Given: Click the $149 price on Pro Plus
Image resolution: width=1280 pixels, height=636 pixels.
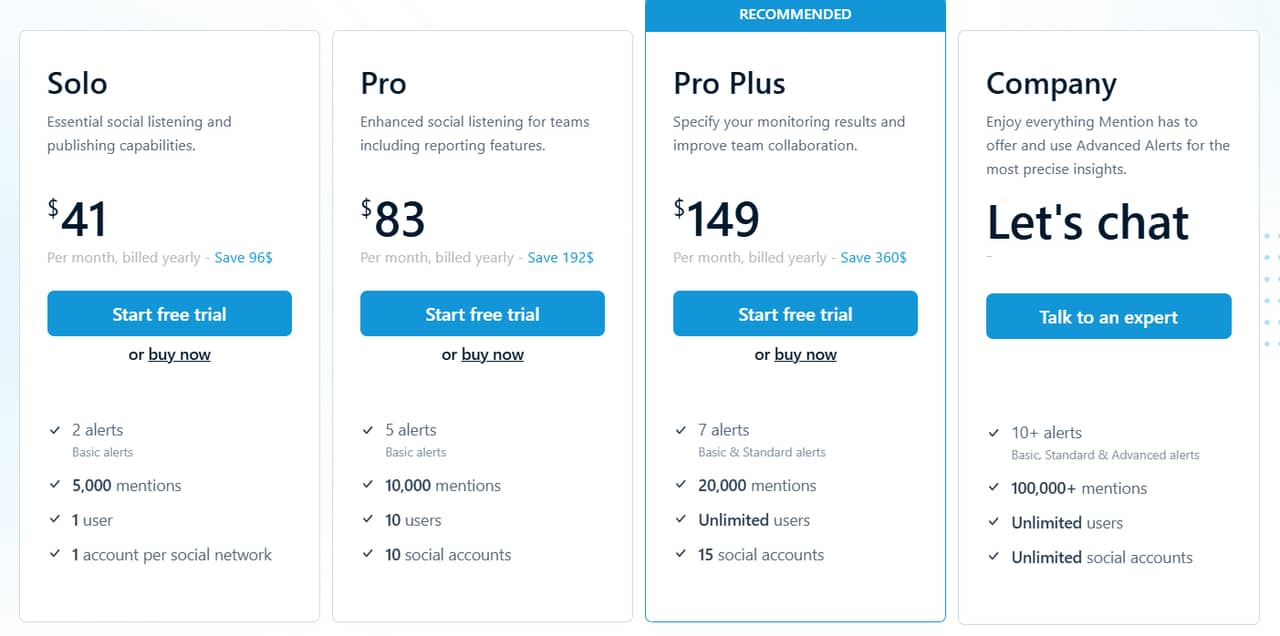Looking at the screenshot, I should 718,218.
